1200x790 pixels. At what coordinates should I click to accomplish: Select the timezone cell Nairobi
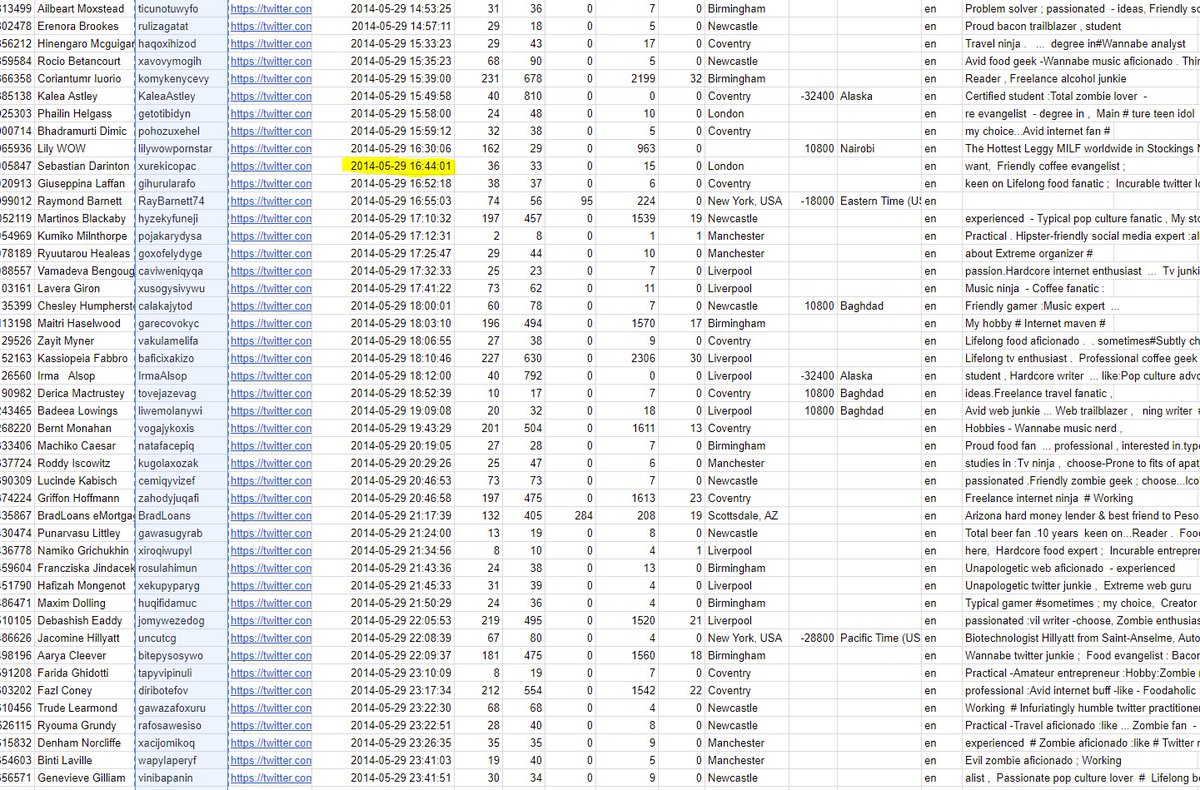click(x=858, y=149)
